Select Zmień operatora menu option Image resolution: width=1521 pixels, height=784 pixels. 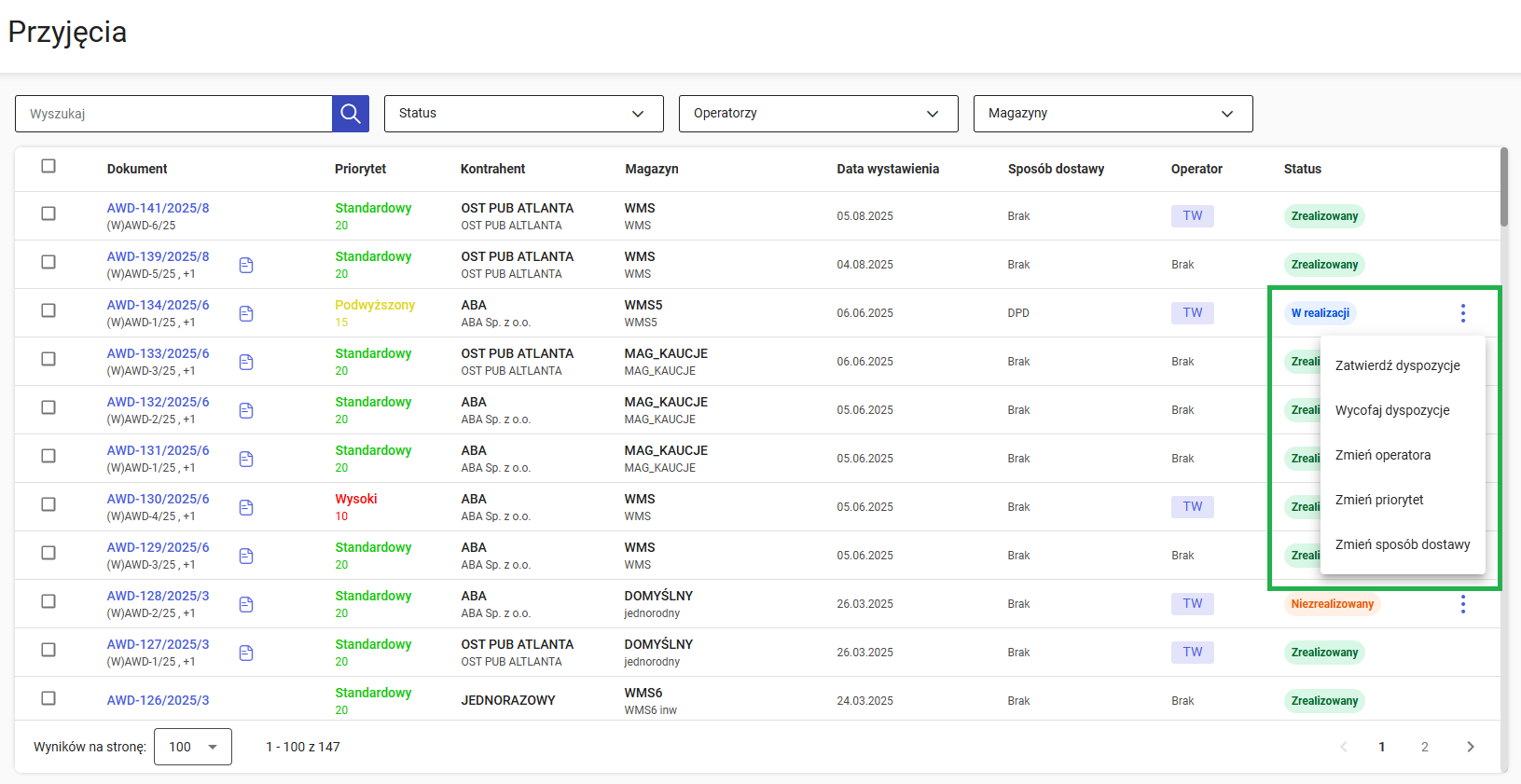click(x=1382, y=455)
